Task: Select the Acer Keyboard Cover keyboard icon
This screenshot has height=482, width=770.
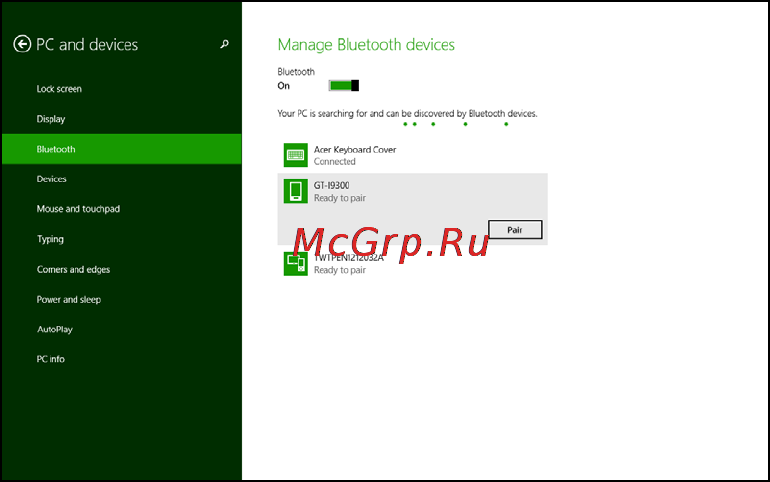Action: click(x=296, y=155)
